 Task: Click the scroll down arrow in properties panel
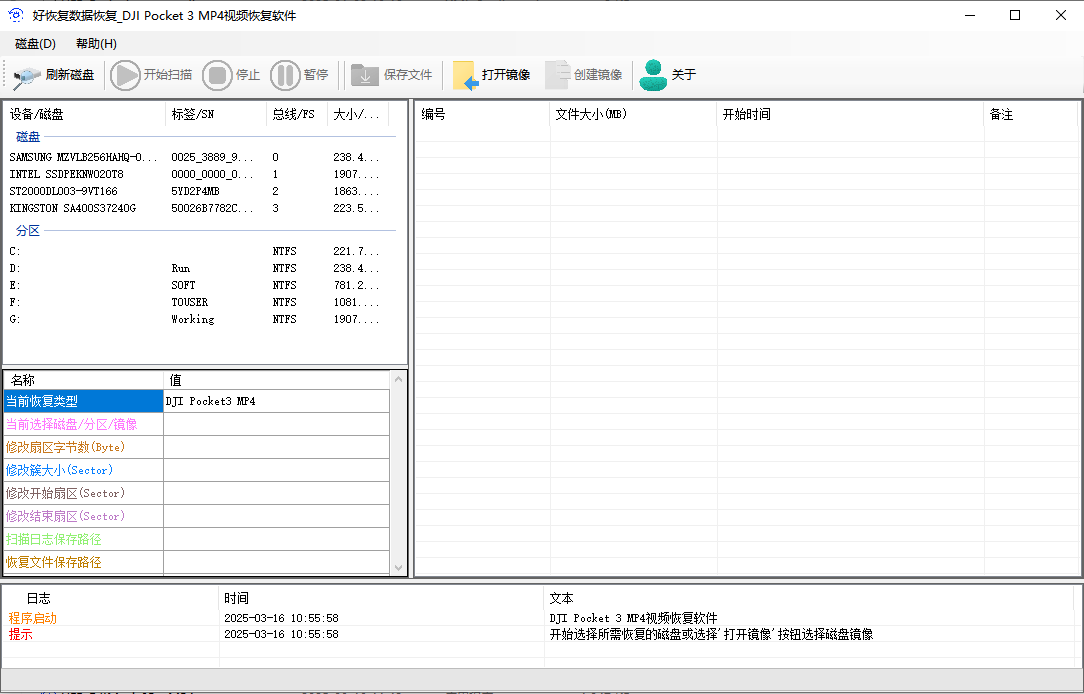point(399,567)
